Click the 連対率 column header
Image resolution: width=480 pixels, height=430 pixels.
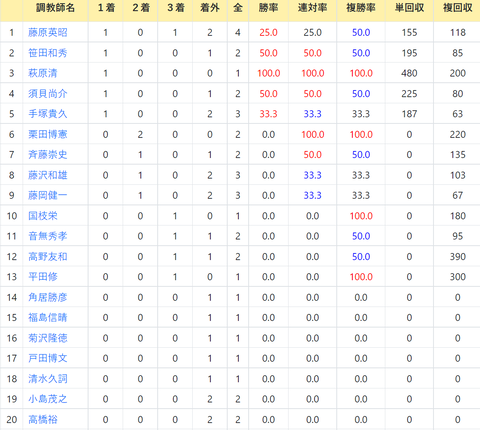312,8
